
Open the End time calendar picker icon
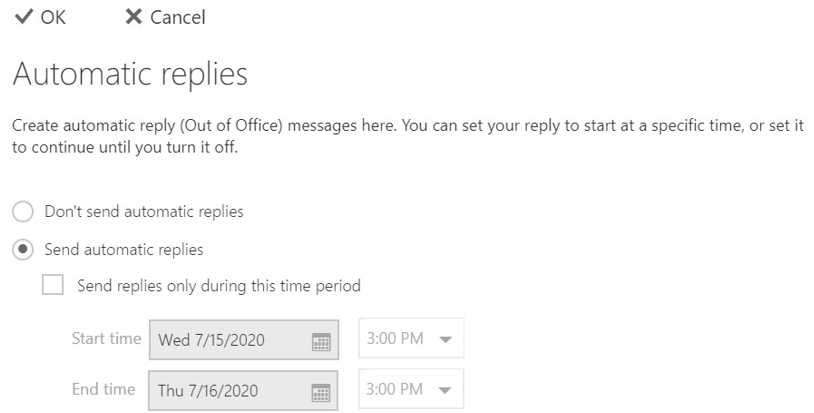(321, 392)
